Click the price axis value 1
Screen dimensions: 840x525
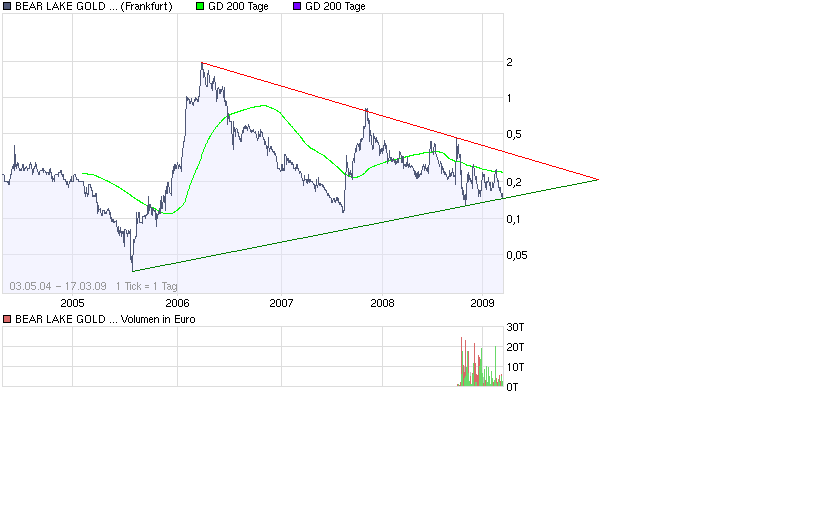[509, 98]
